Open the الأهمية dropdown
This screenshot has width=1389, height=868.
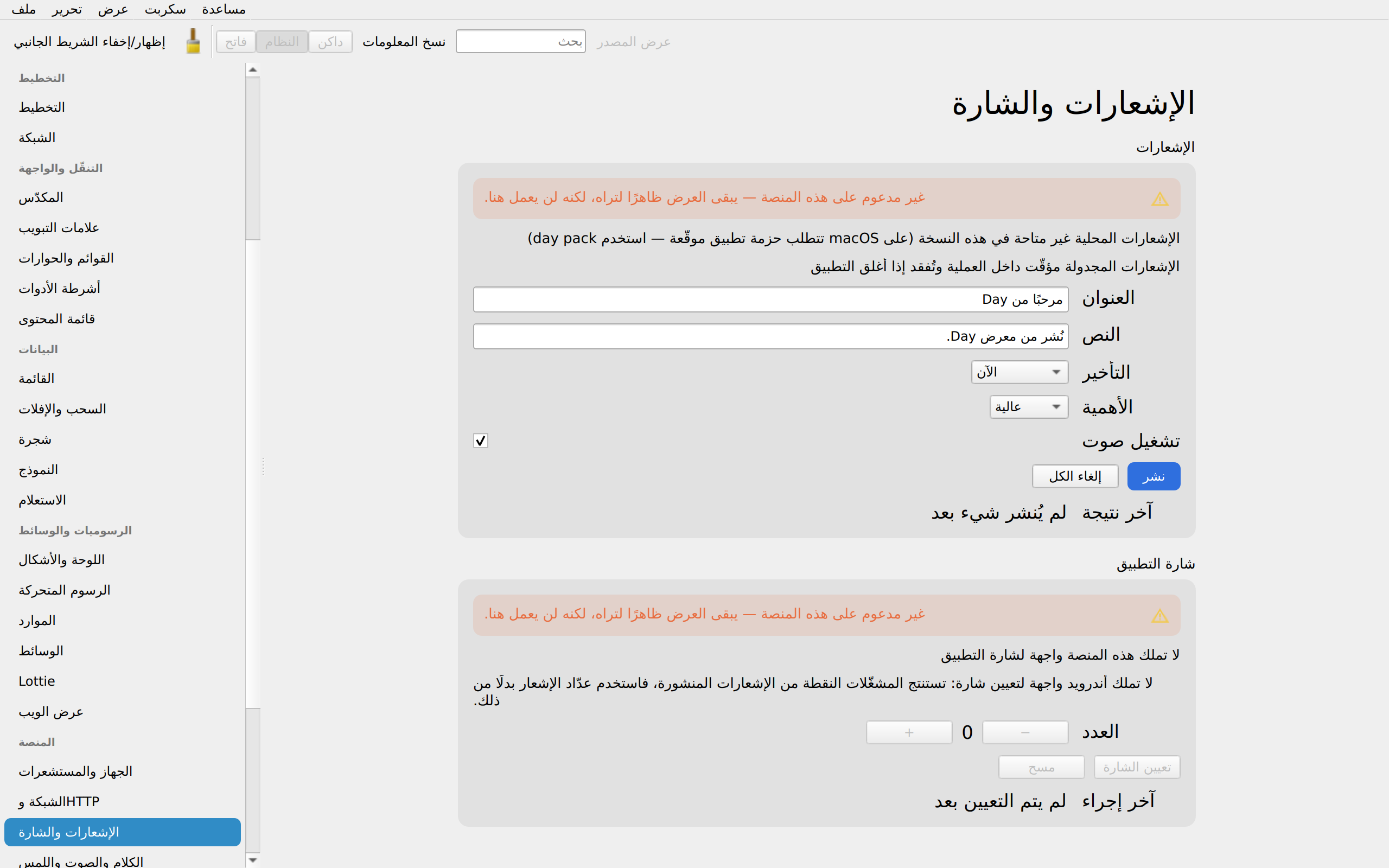click(x=1029, y=407)
